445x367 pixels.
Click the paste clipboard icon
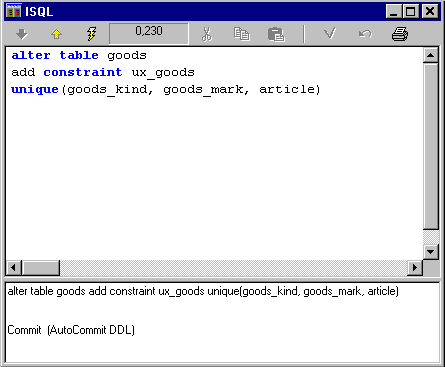click(x=276, y=34)
